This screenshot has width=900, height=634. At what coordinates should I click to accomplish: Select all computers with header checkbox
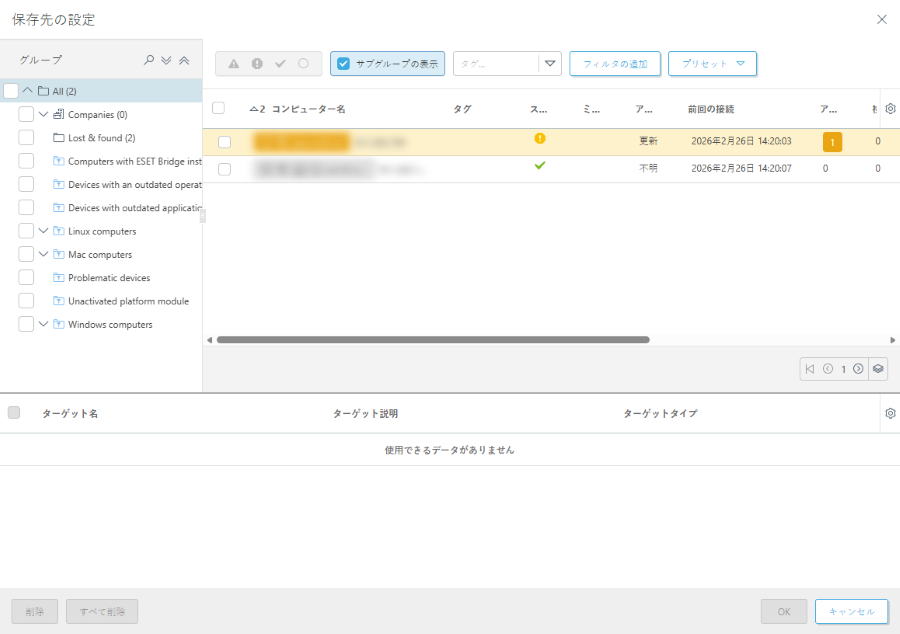pos(219,108)
